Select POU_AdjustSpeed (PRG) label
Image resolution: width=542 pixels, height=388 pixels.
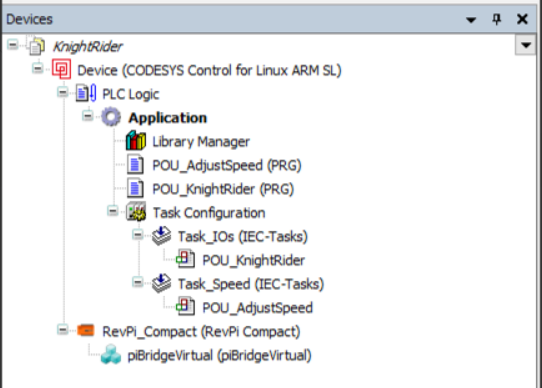[x=227, y=165]
